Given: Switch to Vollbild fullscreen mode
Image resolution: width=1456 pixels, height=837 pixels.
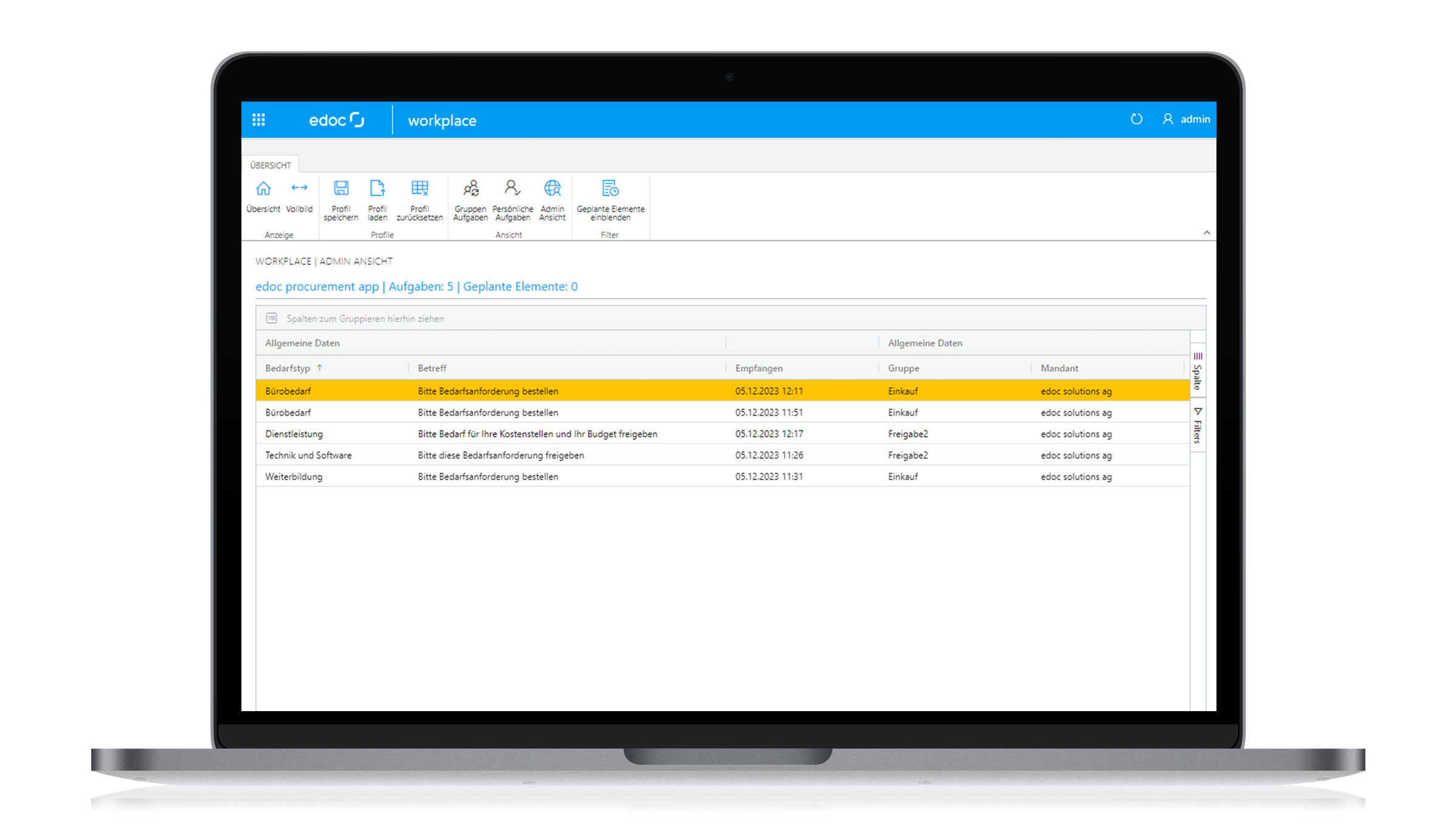Looking at the screenshot, I should coord(299,196).
